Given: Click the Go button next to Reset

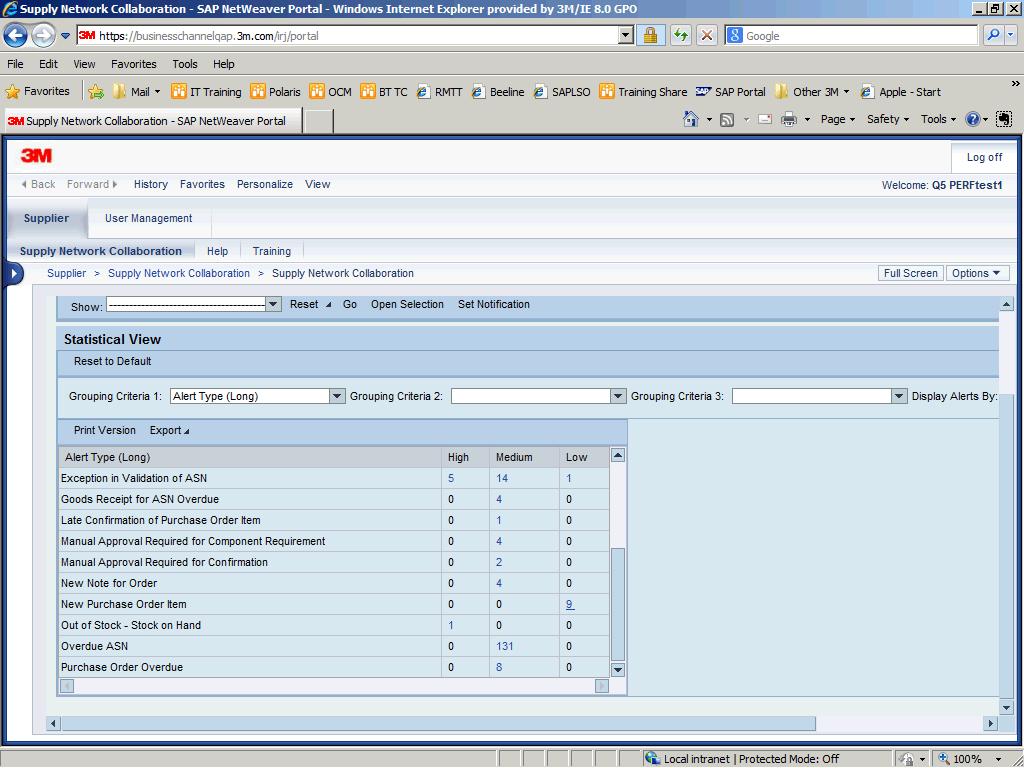Looking at the screenshot, I should tap(349, 304).
